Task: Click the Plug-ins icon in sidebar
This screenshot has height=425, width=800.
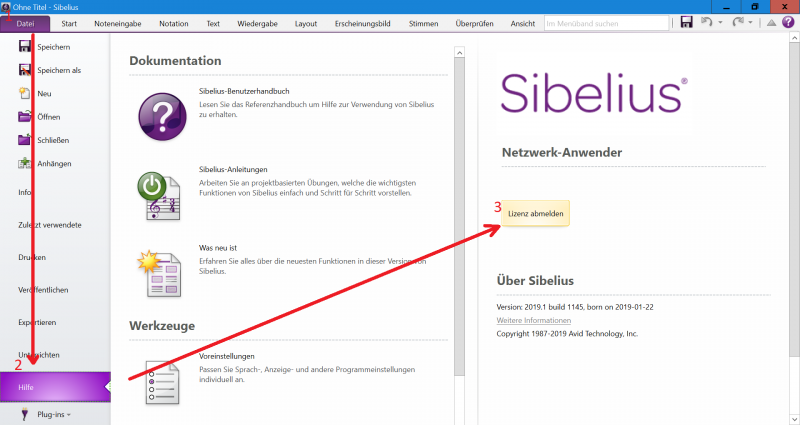Action: 24,414
